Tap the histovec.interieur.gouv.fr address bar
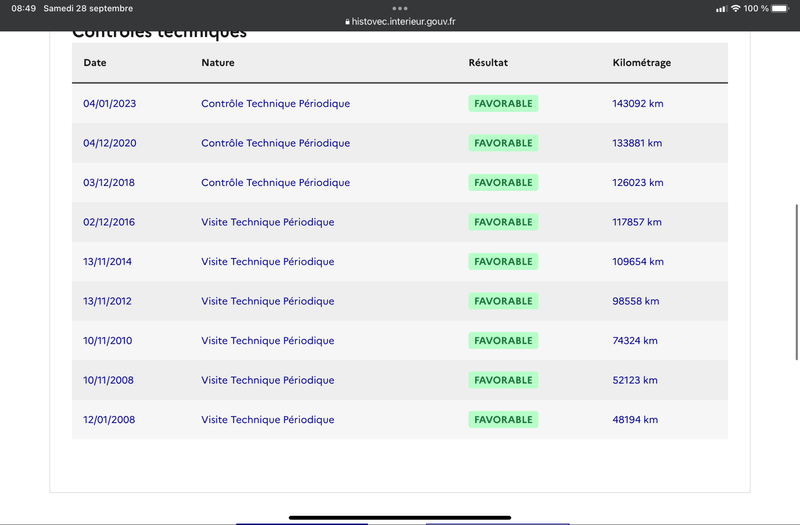 click(400, 21)
